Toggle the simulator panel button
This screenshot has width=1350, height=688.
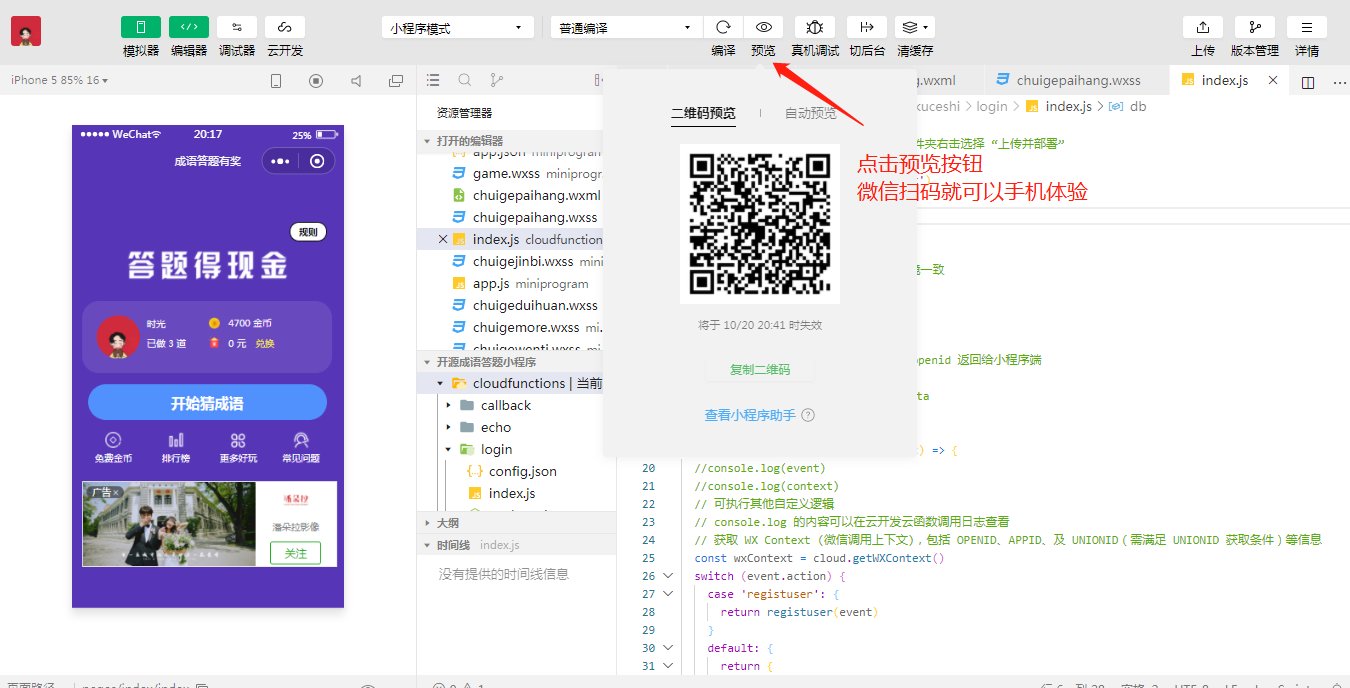tap(141, 27)
